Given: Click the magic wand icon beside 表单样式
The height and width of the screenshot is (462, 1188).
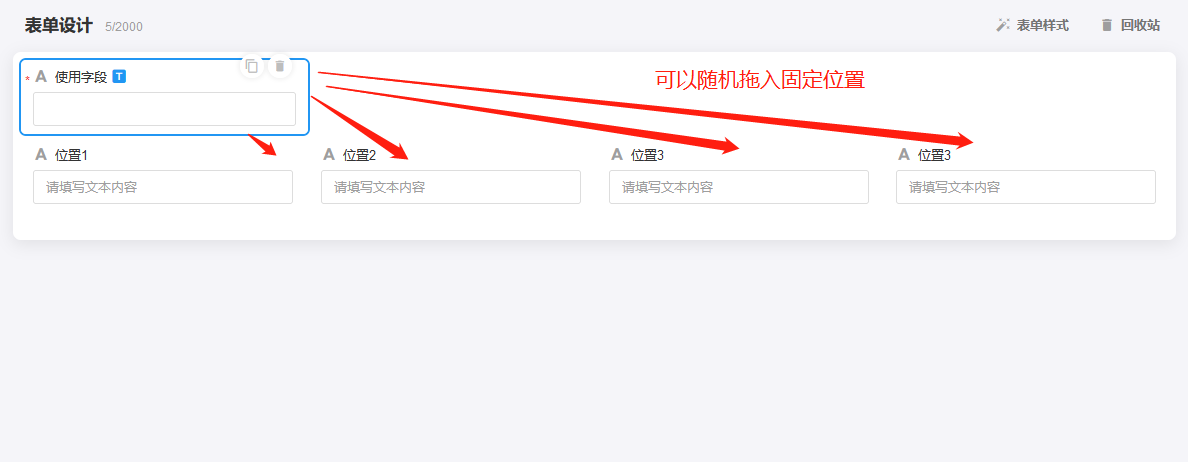Looking at the screenshot, I should [1003, 25].
